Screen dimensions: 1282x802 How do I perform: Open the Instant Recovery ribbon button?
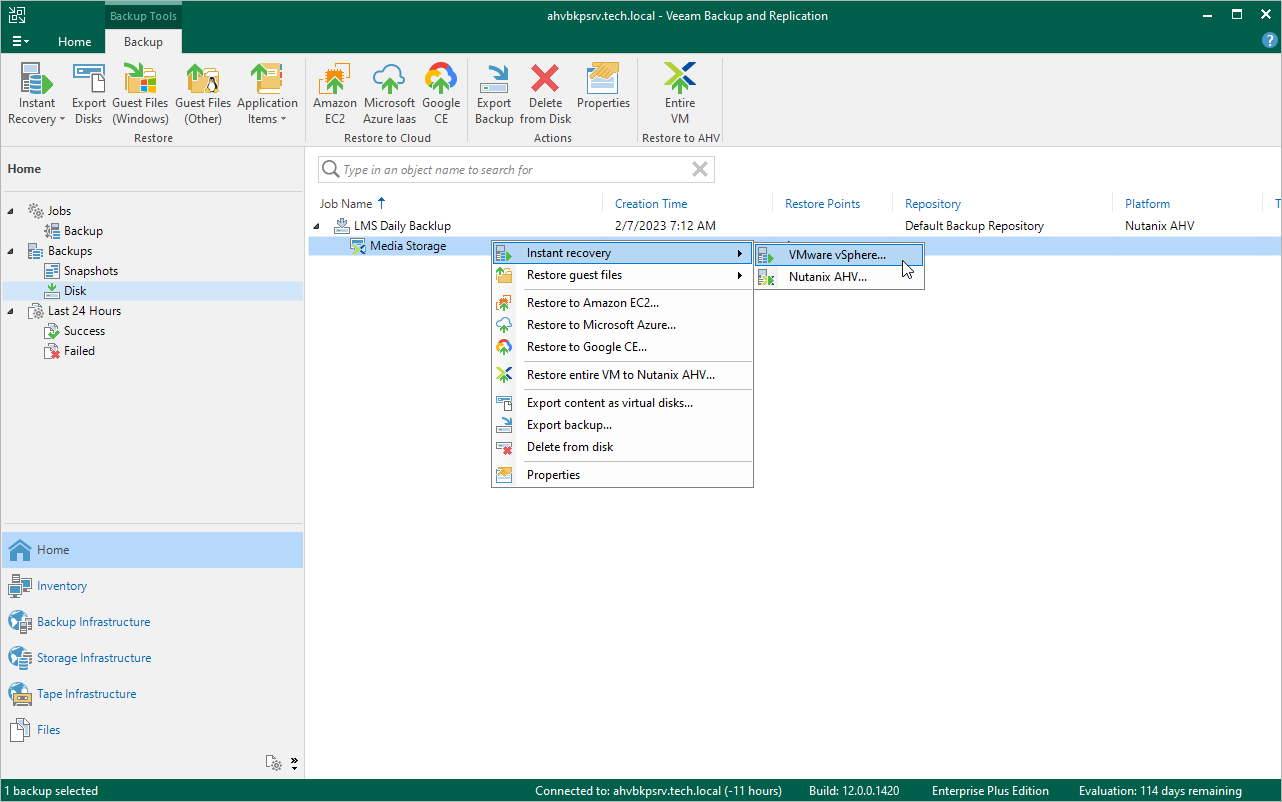click(x=37, y=94)
